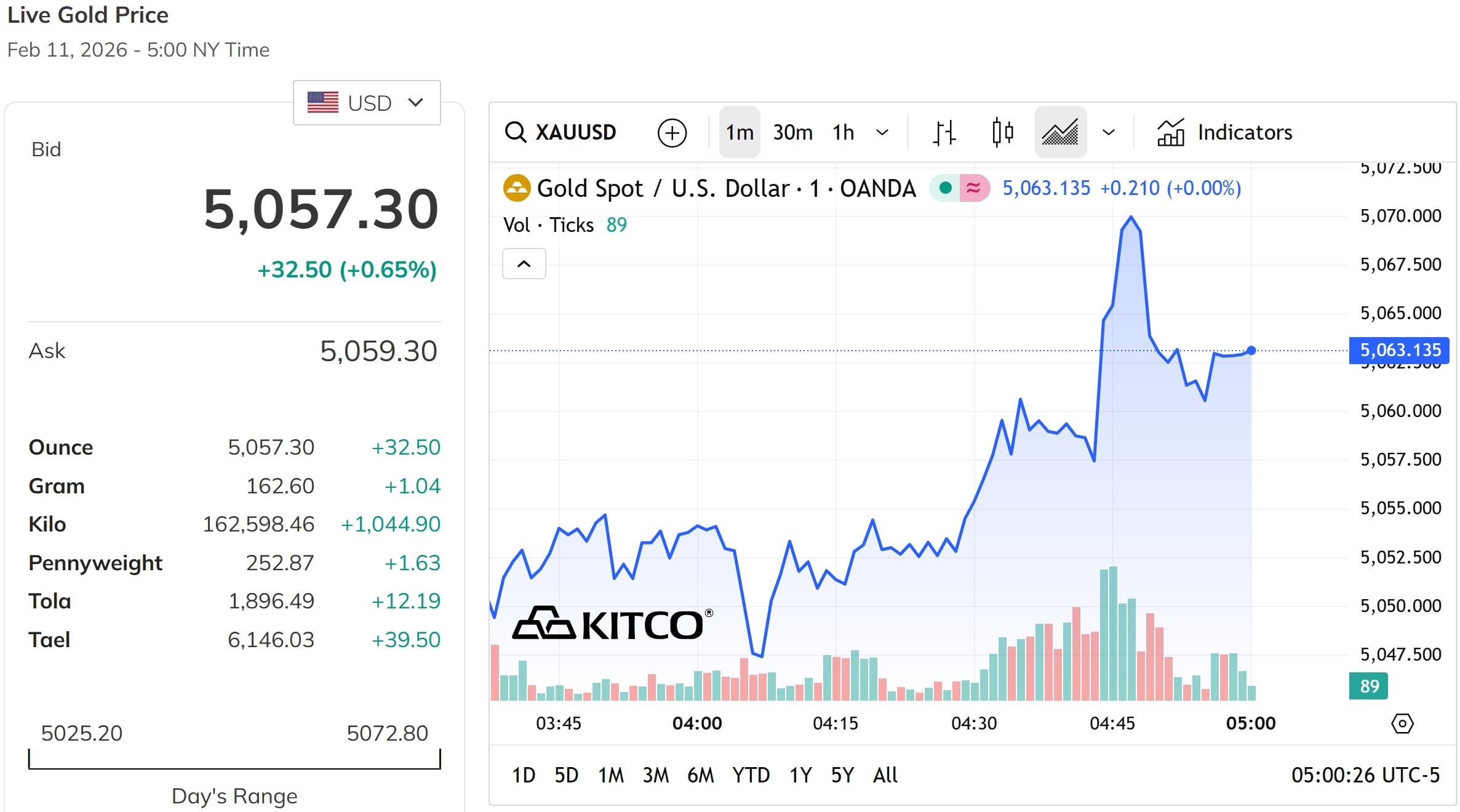Select the 1h interval

[843, 132]
